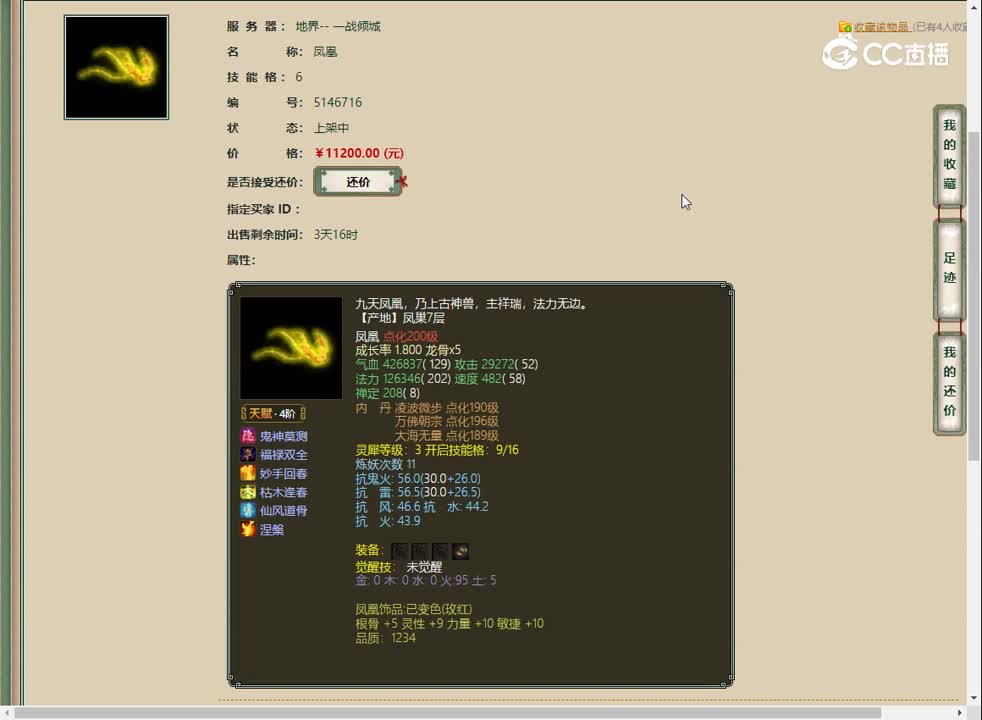Click the server name 地界-- 一战倾城

click(x=338, y=26)
